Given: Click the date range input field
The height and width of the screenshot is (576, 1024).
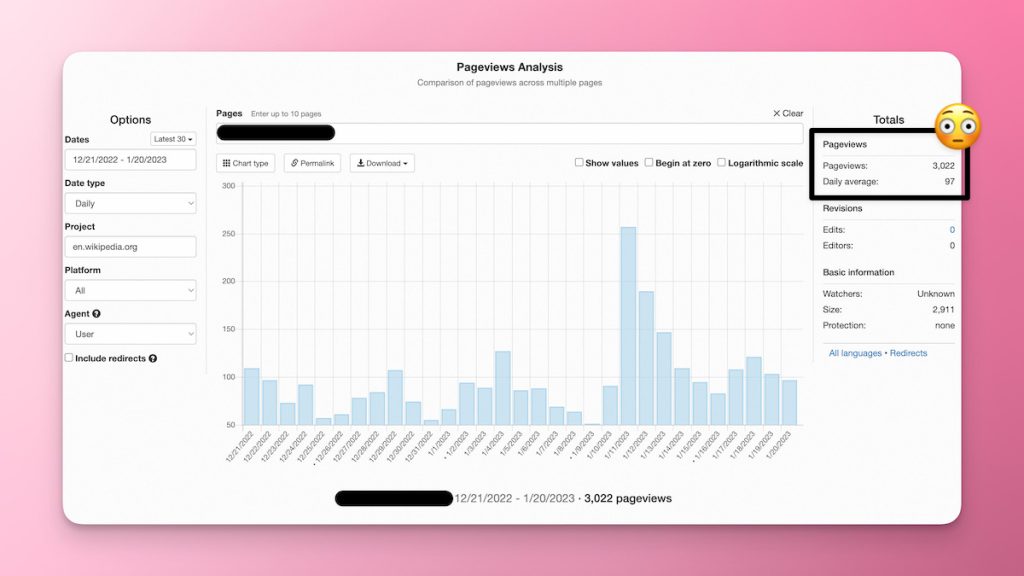Looking at the screenshot, I should [130, 159].
